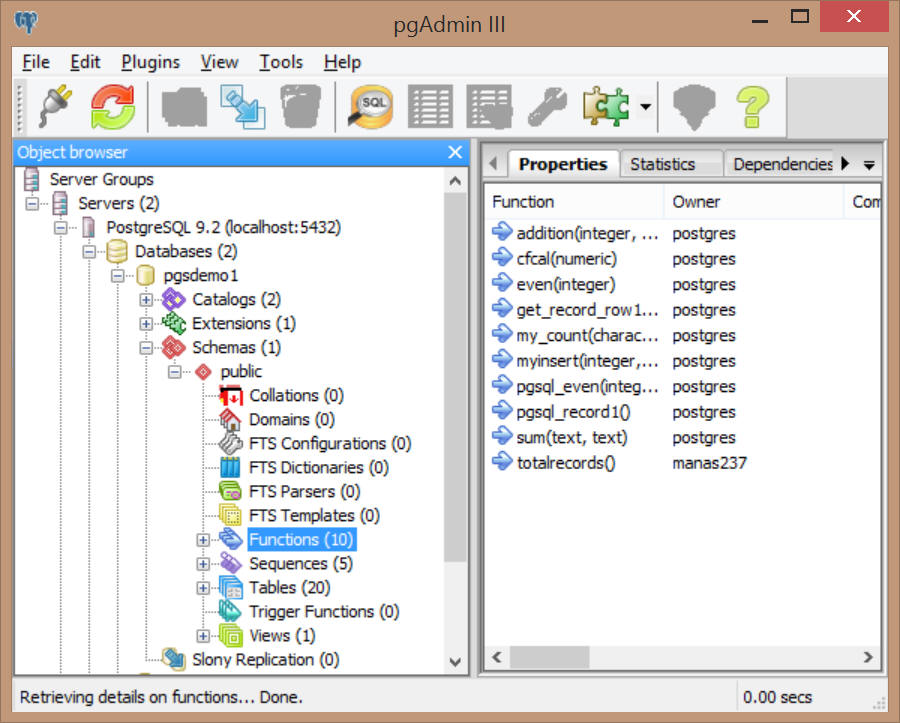
Task: Expand the Sequences (5) node
Action: 203,564
